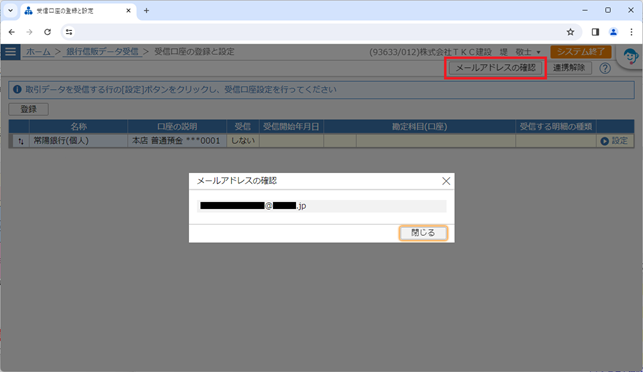The image size is (643, 372).
Task: Toggle the browser side panel icon
Action: pos(595,32)
